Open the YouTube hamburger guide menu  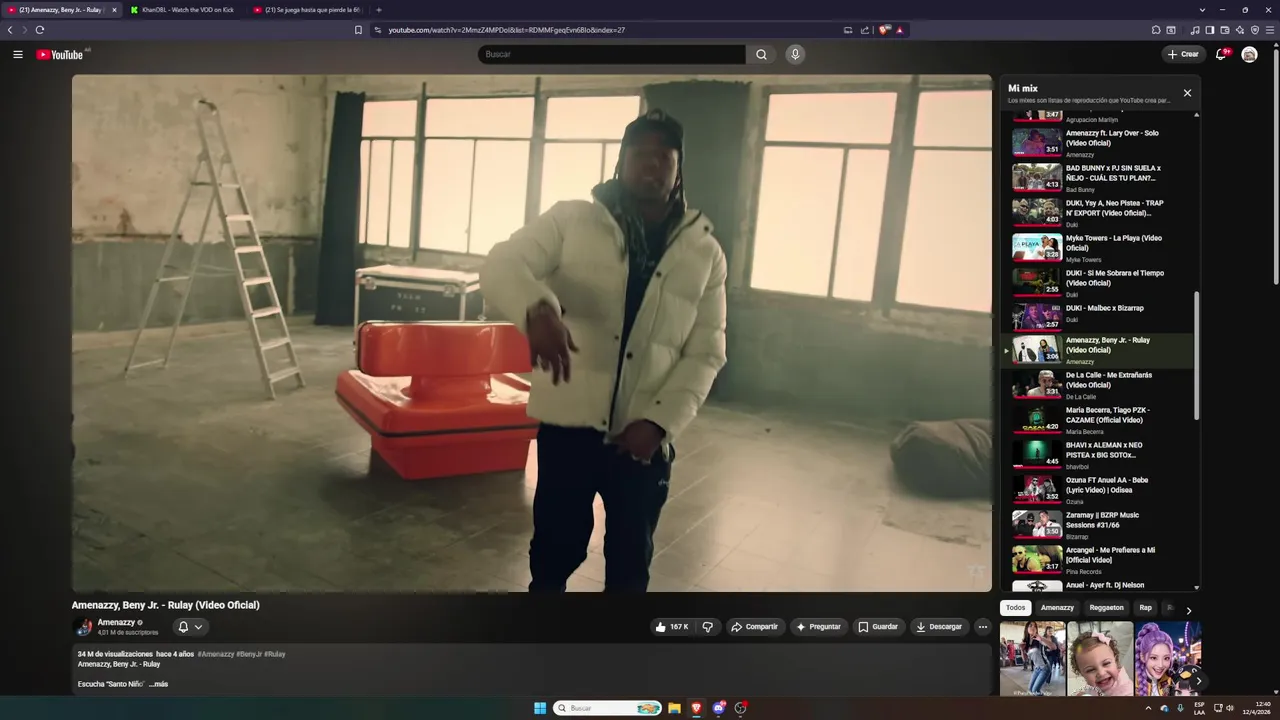pyautogui.click(x=18, y=54)
